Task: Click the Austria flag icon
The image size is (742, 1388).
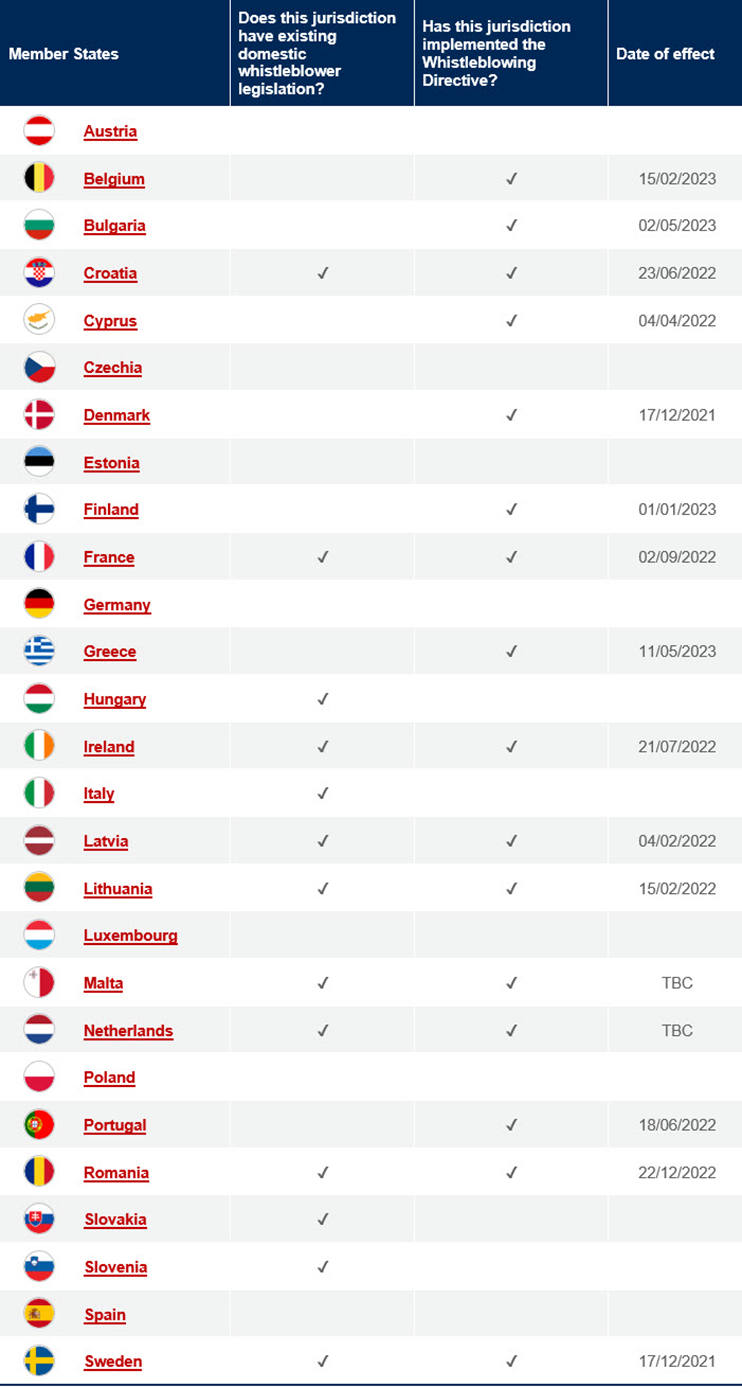Action: 39,131
